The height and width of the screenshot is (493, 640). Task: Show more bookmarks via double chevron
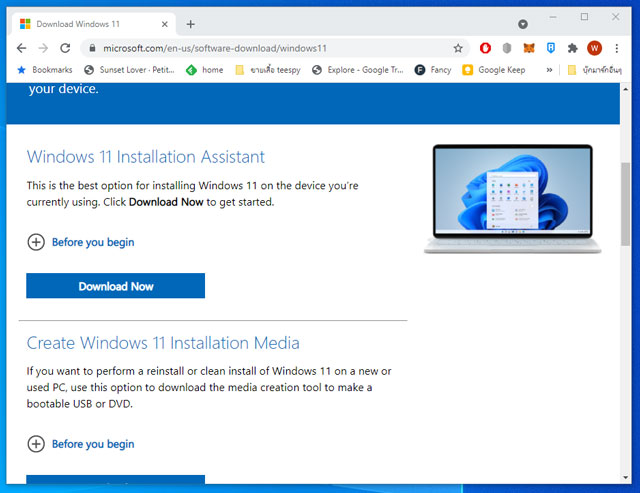pos(549,70)
